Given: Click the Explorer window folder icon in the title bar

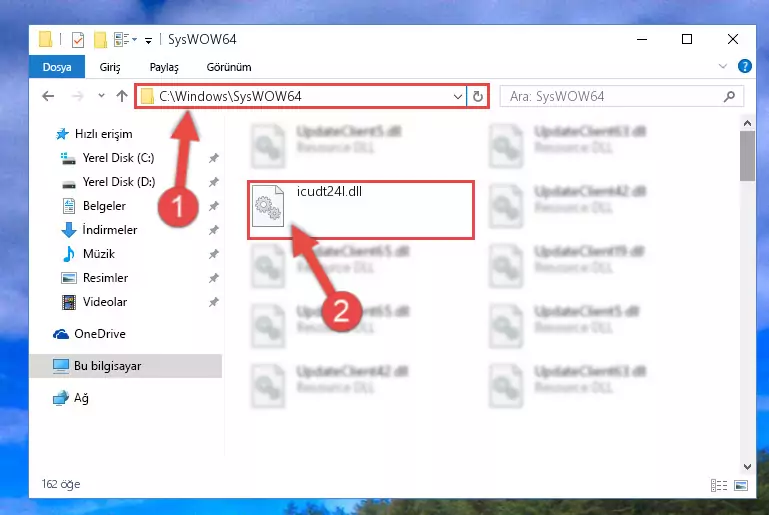Looking at the screenshot, I should 46,39.
